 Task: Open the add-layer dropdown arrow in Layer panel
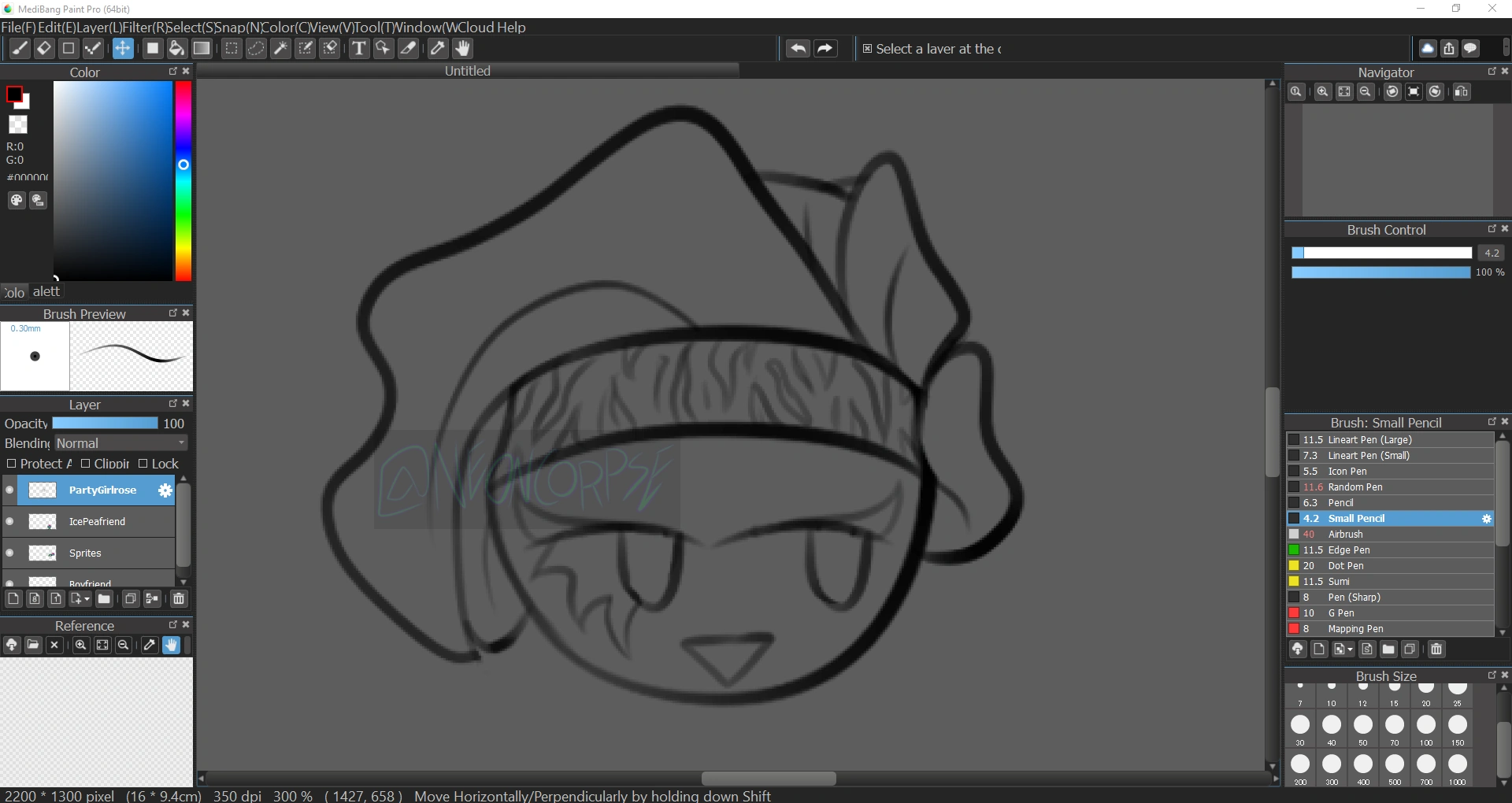point(87,599)
